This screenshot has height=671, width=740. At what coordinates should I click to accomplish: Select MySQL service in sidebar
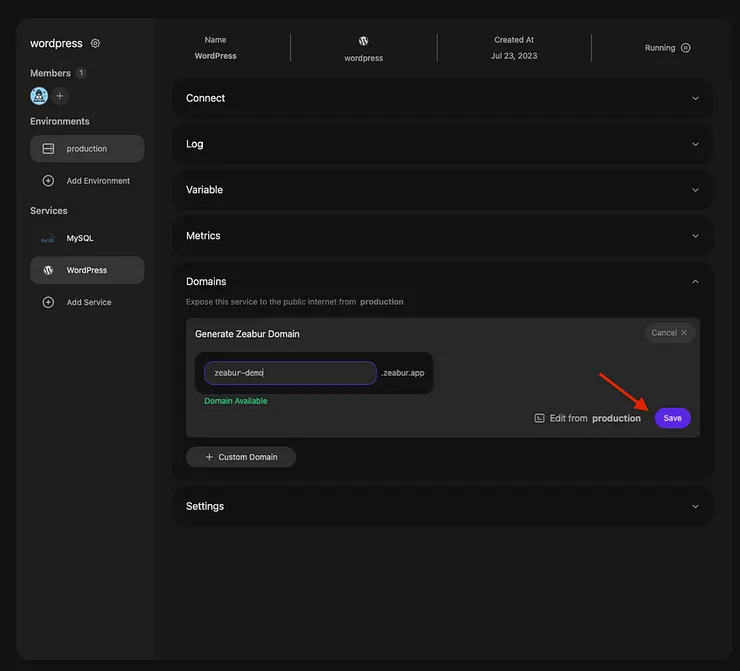pos(87,238)
